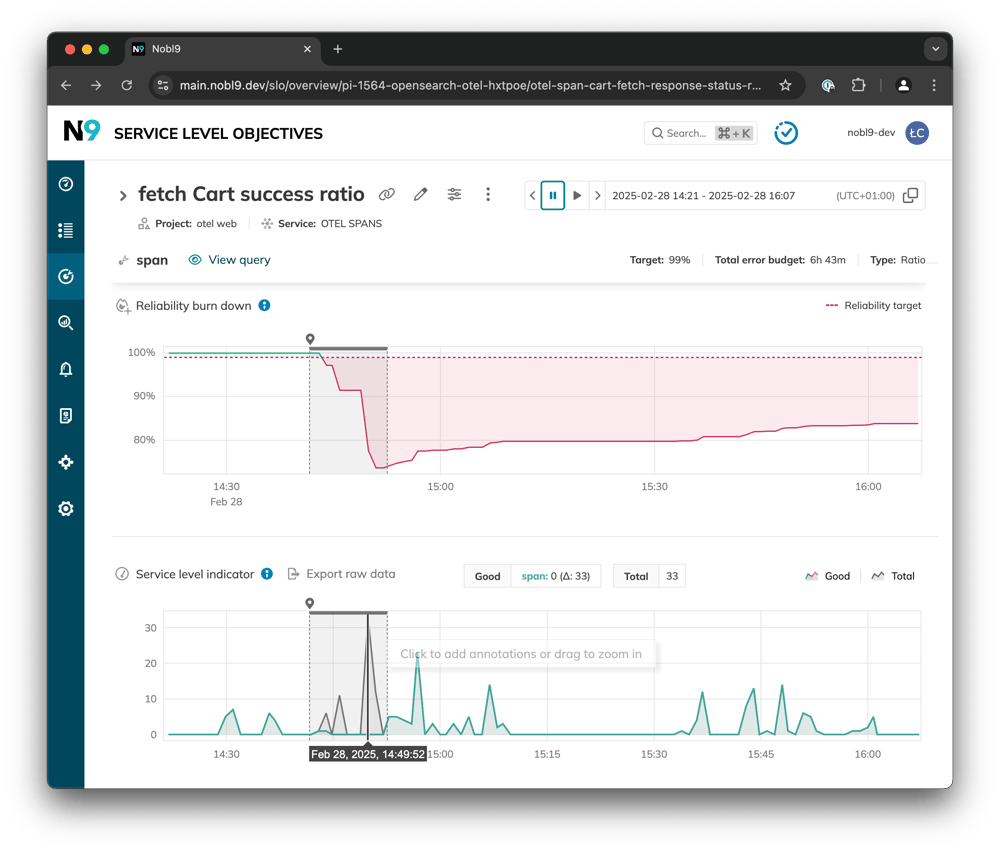Show Service level indicator info tooltip
This screenshot has width=1000, height=851.
[267, 574]
